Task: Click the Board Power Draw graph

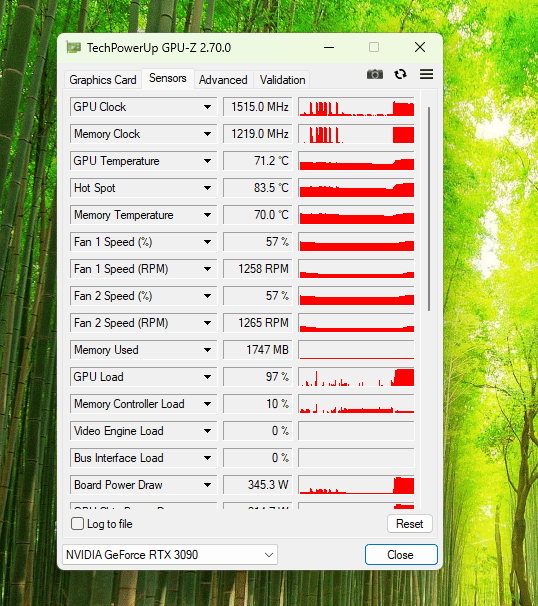Action: [356, 485]
